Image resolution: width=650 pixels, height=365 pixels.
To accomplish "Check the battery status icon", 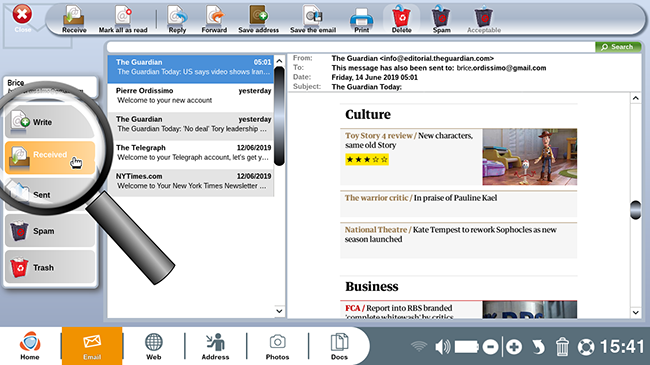I will click(467, 347).
